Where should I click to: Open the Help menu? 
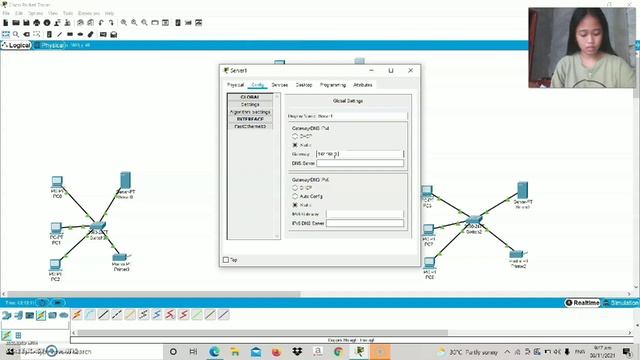coord(109,13)
